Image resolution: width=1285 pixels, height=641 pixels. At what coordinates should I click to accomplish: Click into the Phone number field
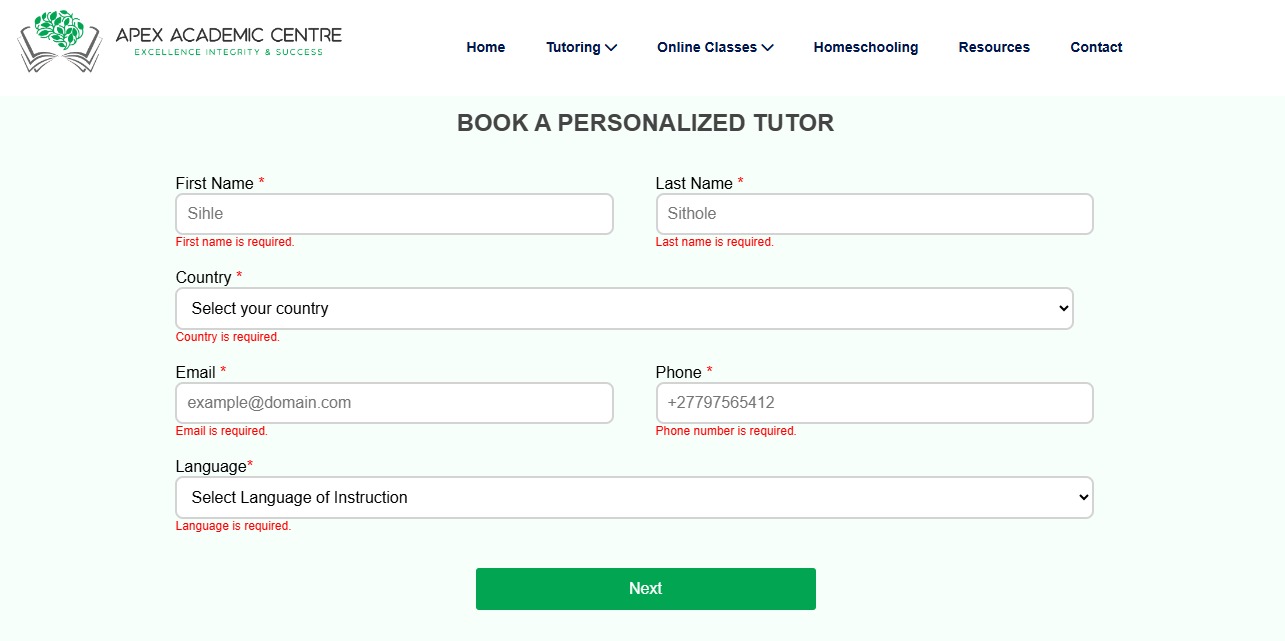pyautogui.click(x=874, y=403)
